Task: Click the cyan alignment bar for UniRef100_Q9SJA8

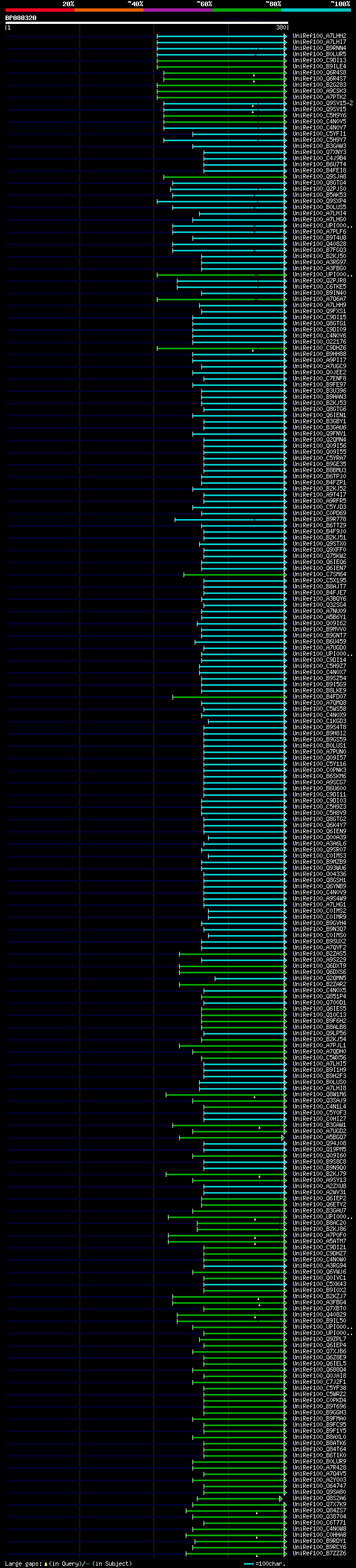Action: [x=224, y=177]
